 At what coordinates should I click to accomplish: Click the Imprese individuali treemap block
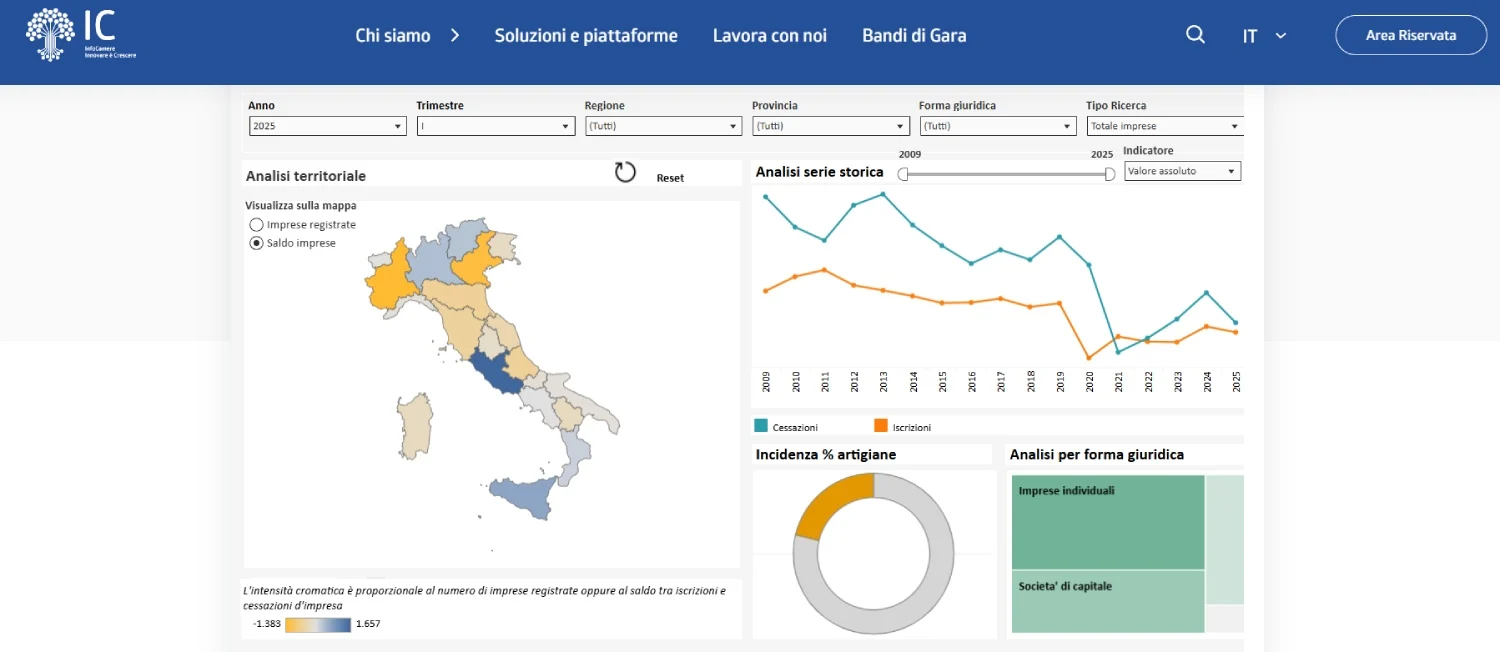(1106, 520)
